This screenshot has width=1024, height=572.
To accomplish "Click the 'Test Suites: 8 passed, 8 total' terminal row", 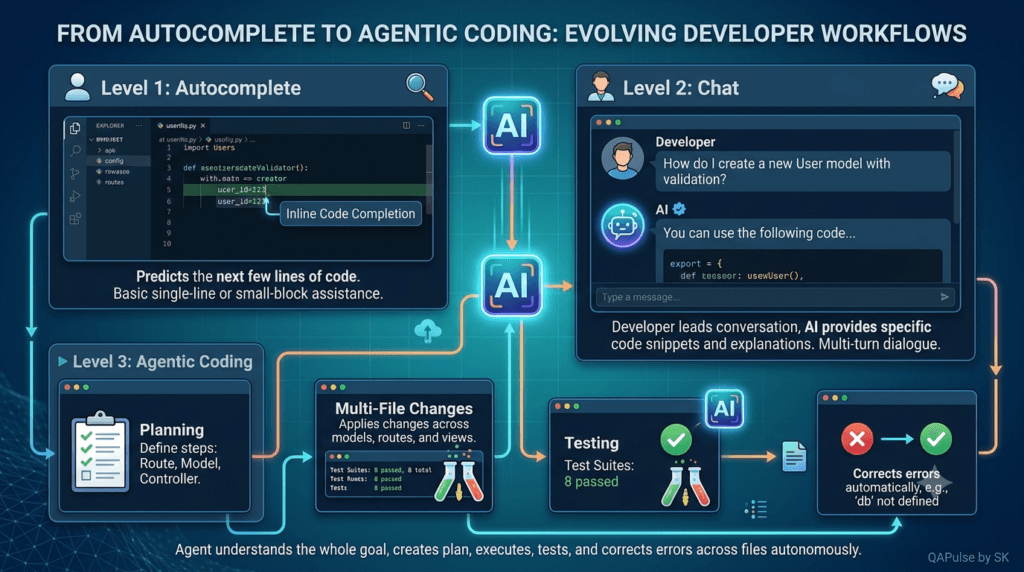I will point(380,469).
